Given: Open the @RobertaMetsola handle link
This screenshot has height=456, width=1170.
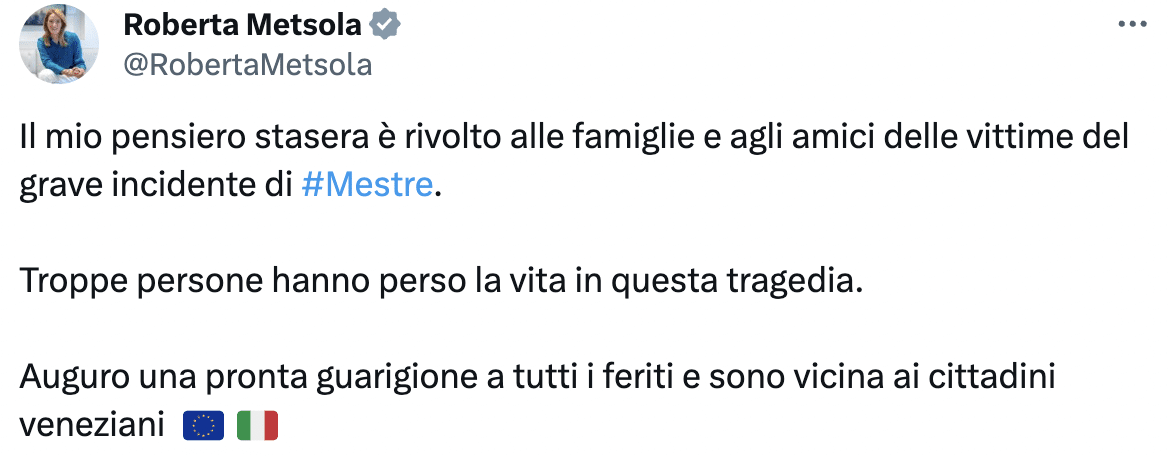Looking at the screenshot, I should click(x=247, y=65).
